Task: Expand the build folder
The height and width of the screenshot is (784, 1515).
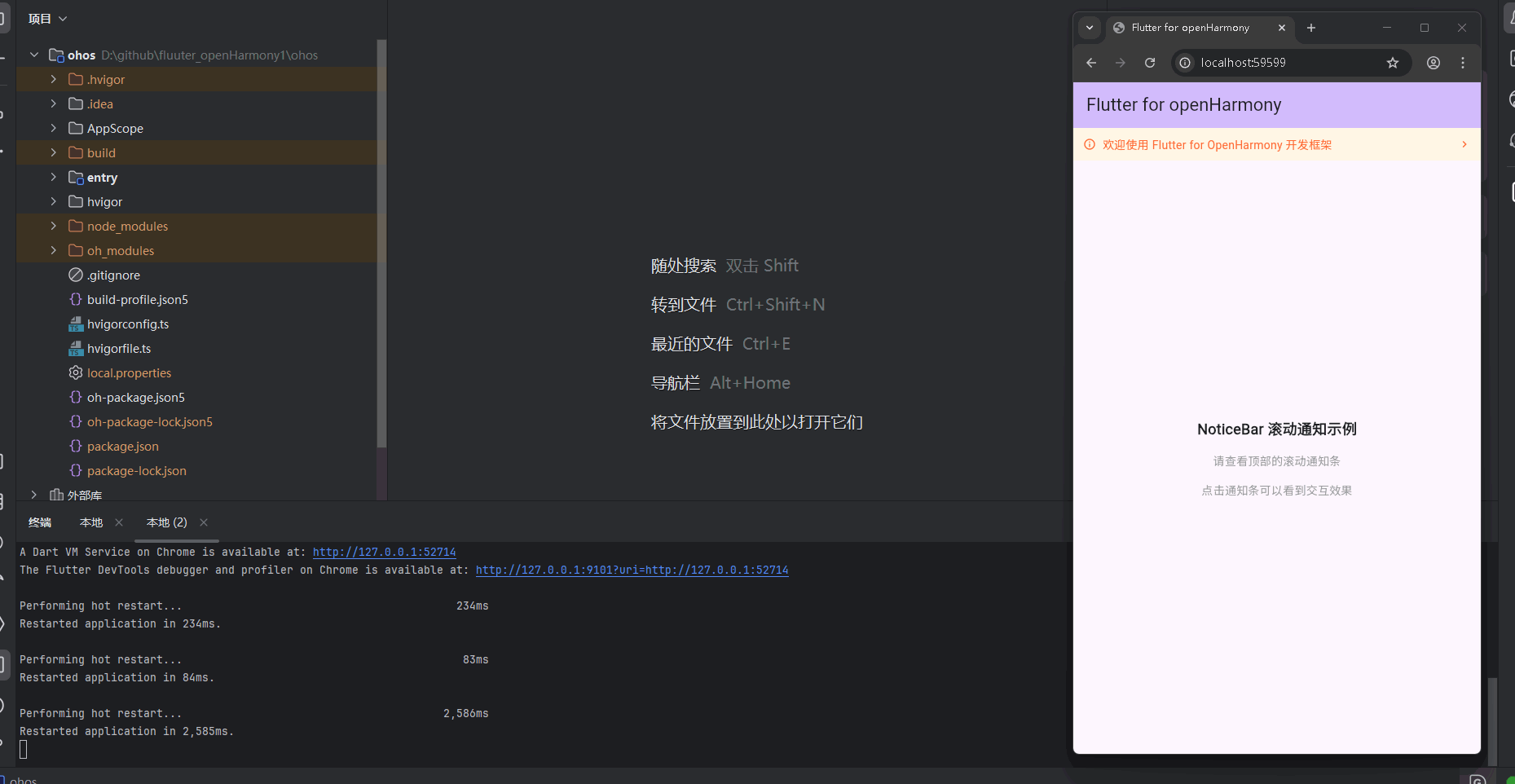Action: (x=53, y=152)
